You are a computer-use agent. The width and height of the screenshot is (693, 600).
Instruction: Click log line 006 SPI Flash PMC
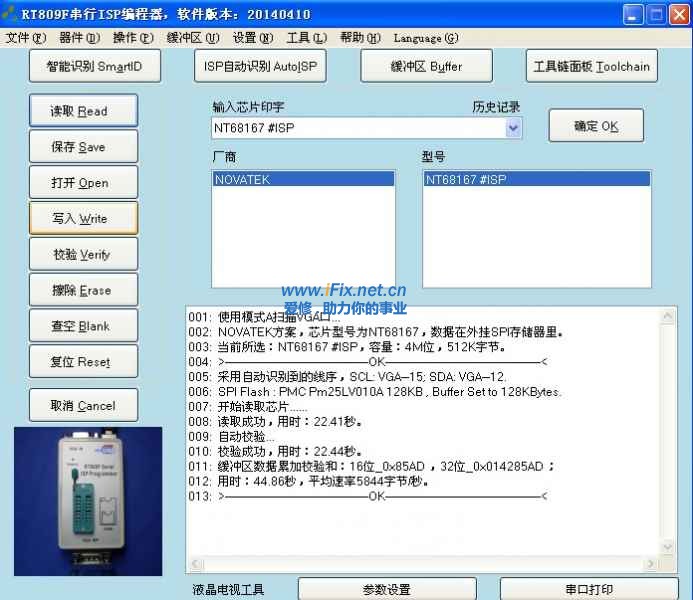coord(375,392)
